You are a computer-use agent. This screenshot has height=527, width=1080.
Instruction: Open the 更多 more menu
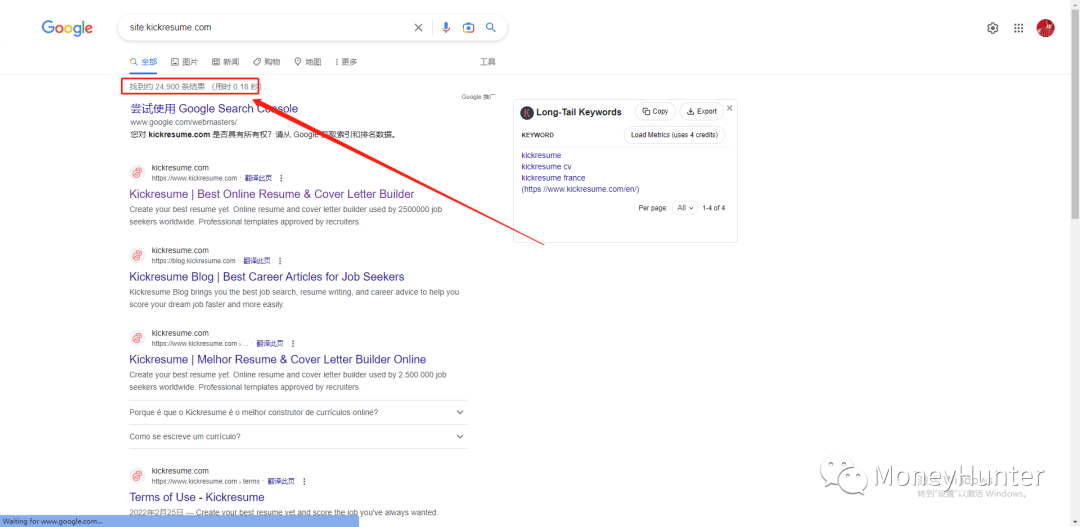pyautogui.click(x=346, y=62)
